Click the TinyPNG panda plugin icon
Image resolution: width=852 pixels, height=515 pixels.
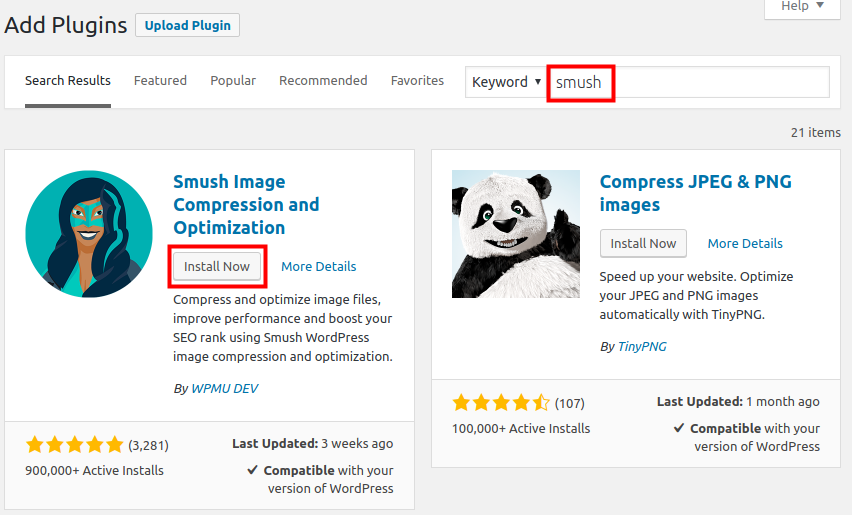point(515,234)
